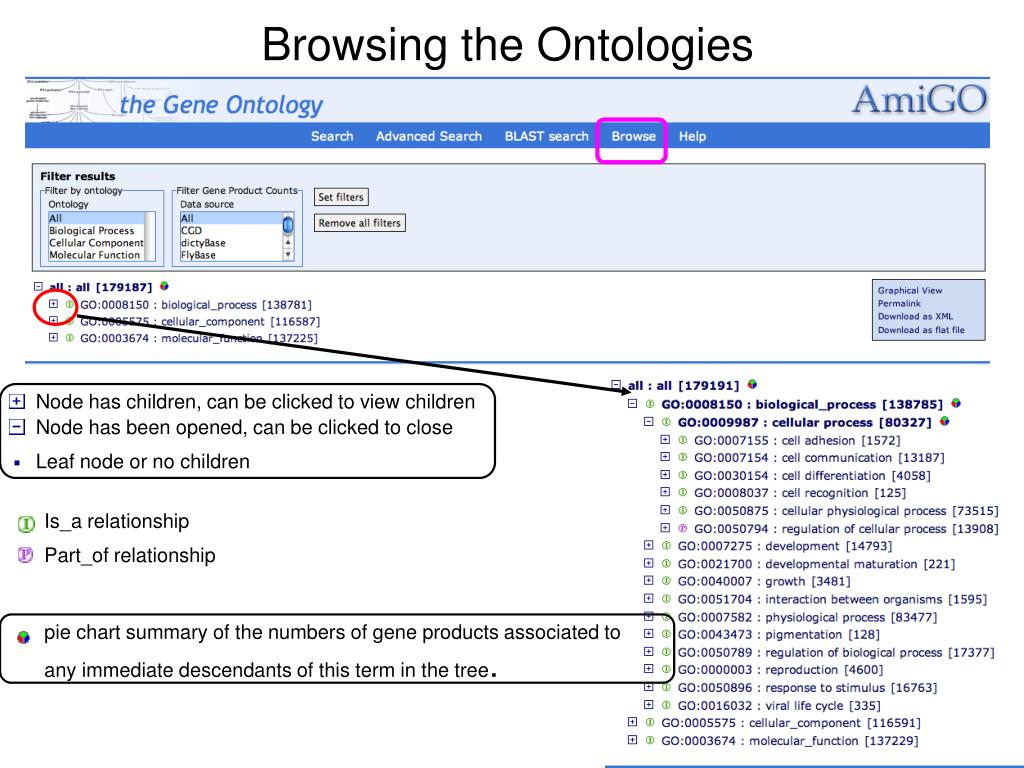This screenshot has width=1024, height=768.
Task: Expand development [14793] node
Action: (648, 545)
